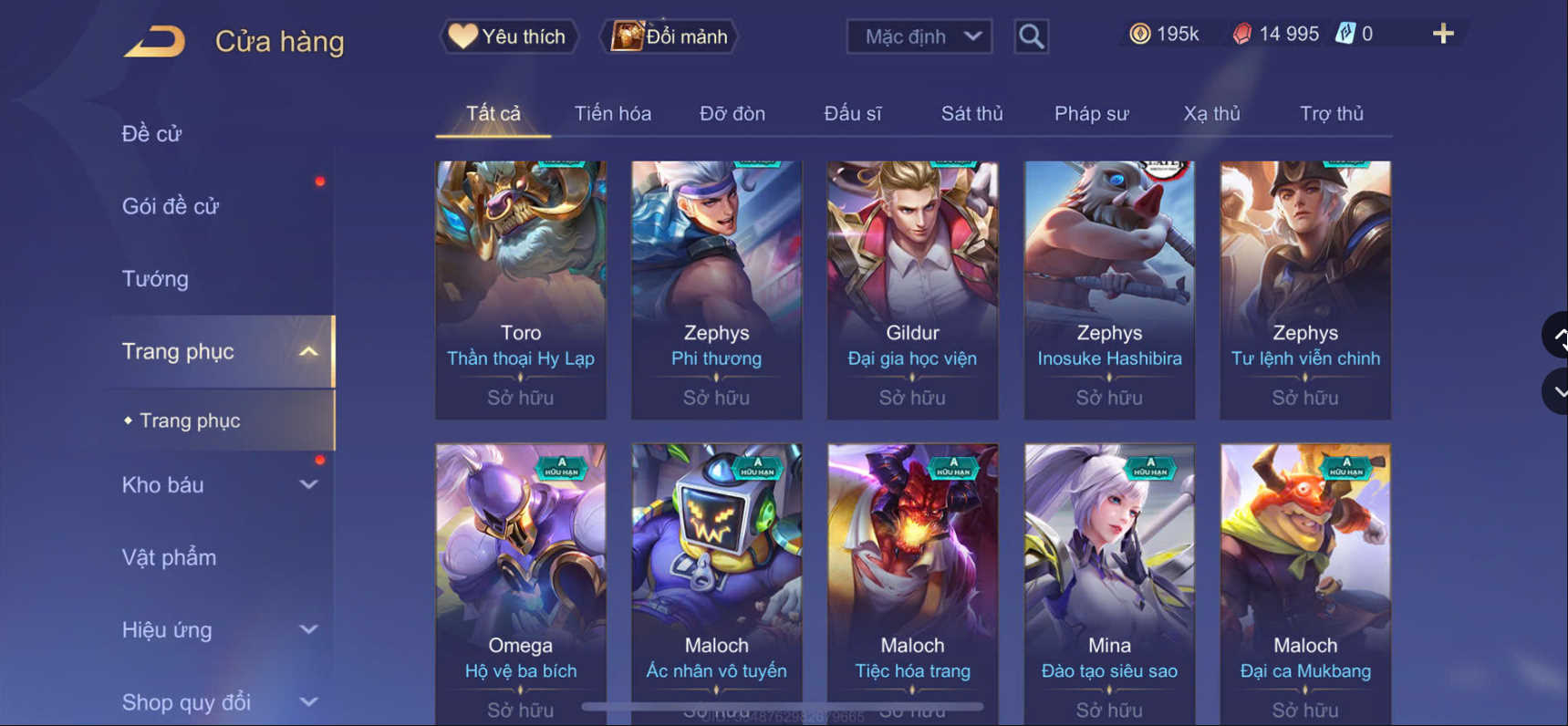This screenshot has width=1568, height=726.
Task: Click the lower side panel arrow
Action: coord(1557,392)
